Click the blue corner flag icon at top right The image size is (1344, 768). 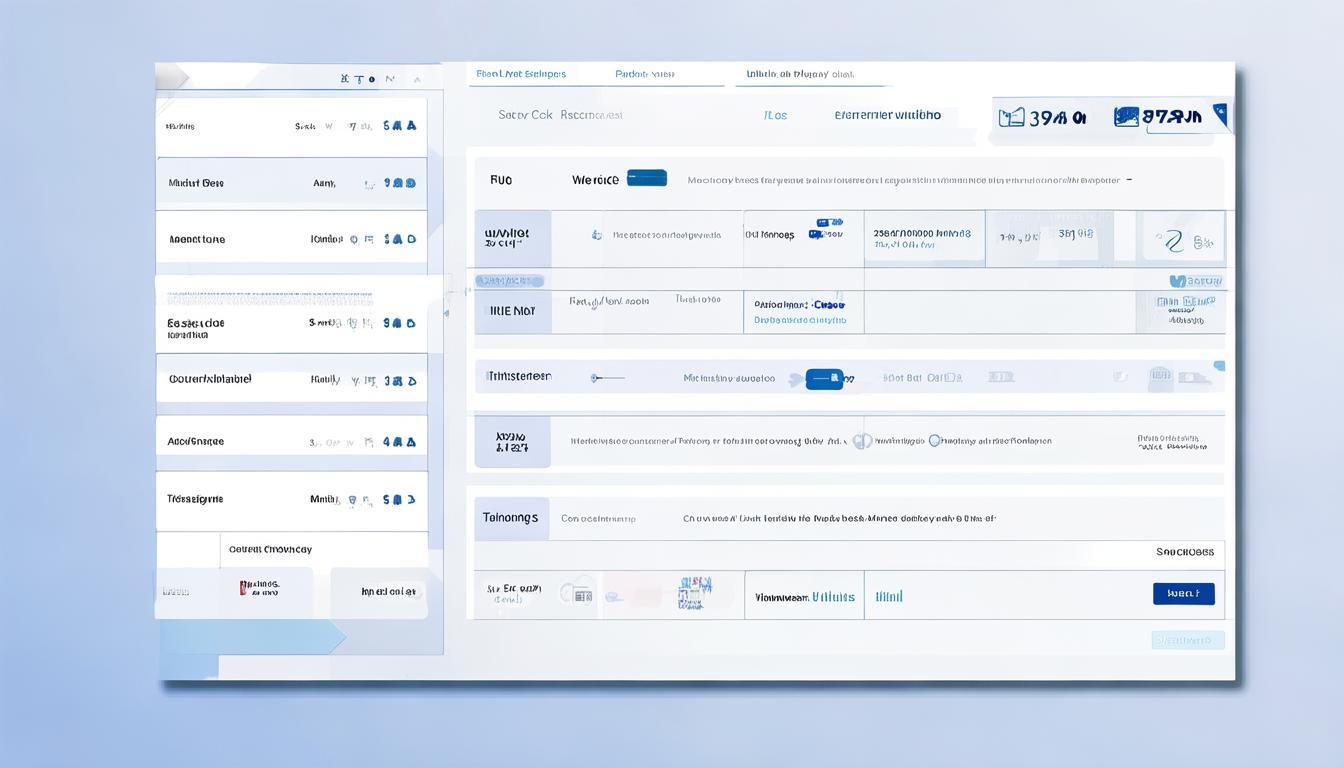coord(1220,114)
